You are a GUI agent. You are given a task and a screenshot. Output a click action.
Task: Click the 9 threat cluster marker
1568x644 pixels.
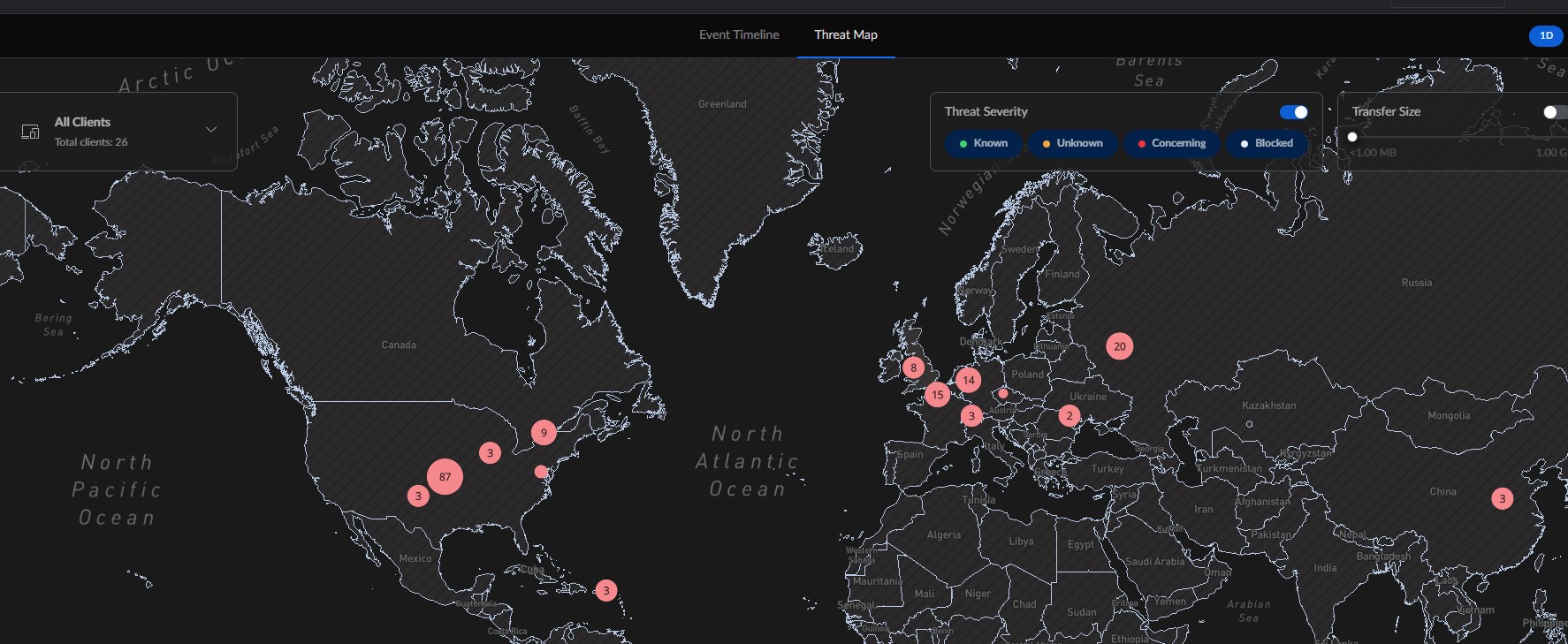tap(544, 432)
